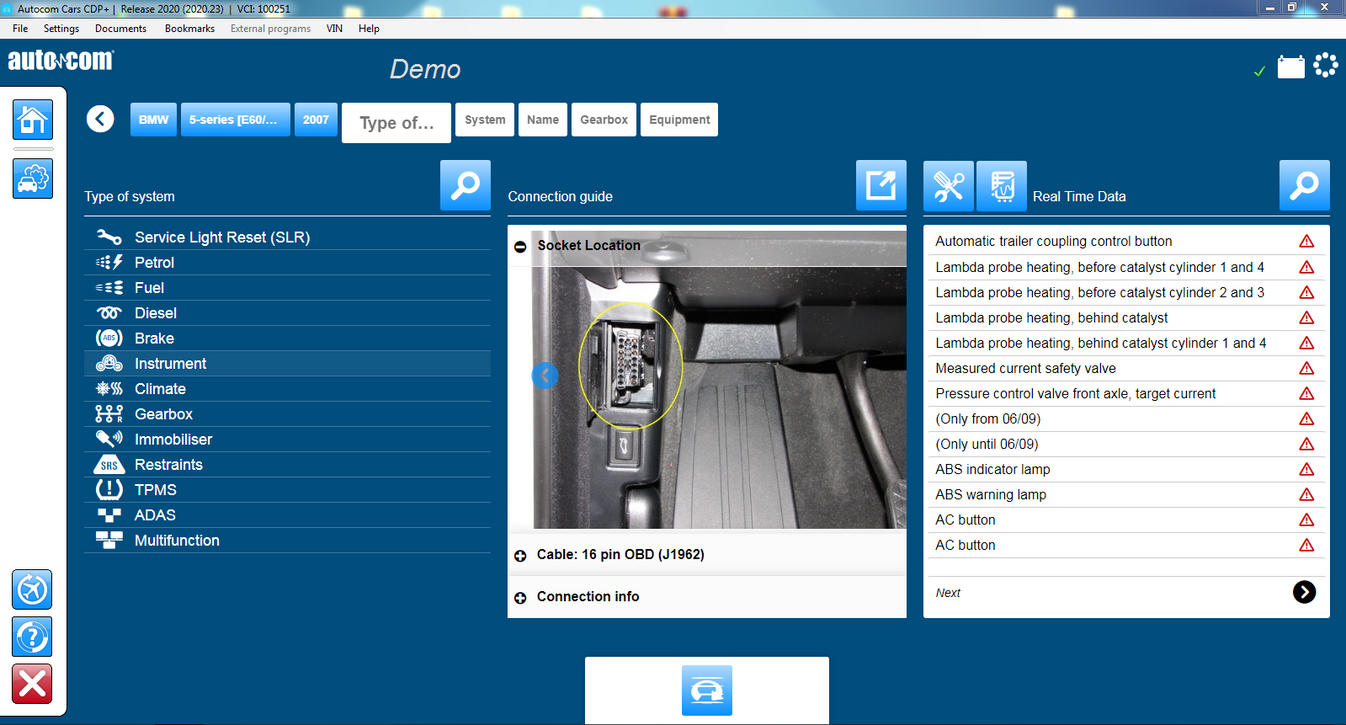Open the Settings menu
Screen dimensions: 1346x725
coord(61,28)
